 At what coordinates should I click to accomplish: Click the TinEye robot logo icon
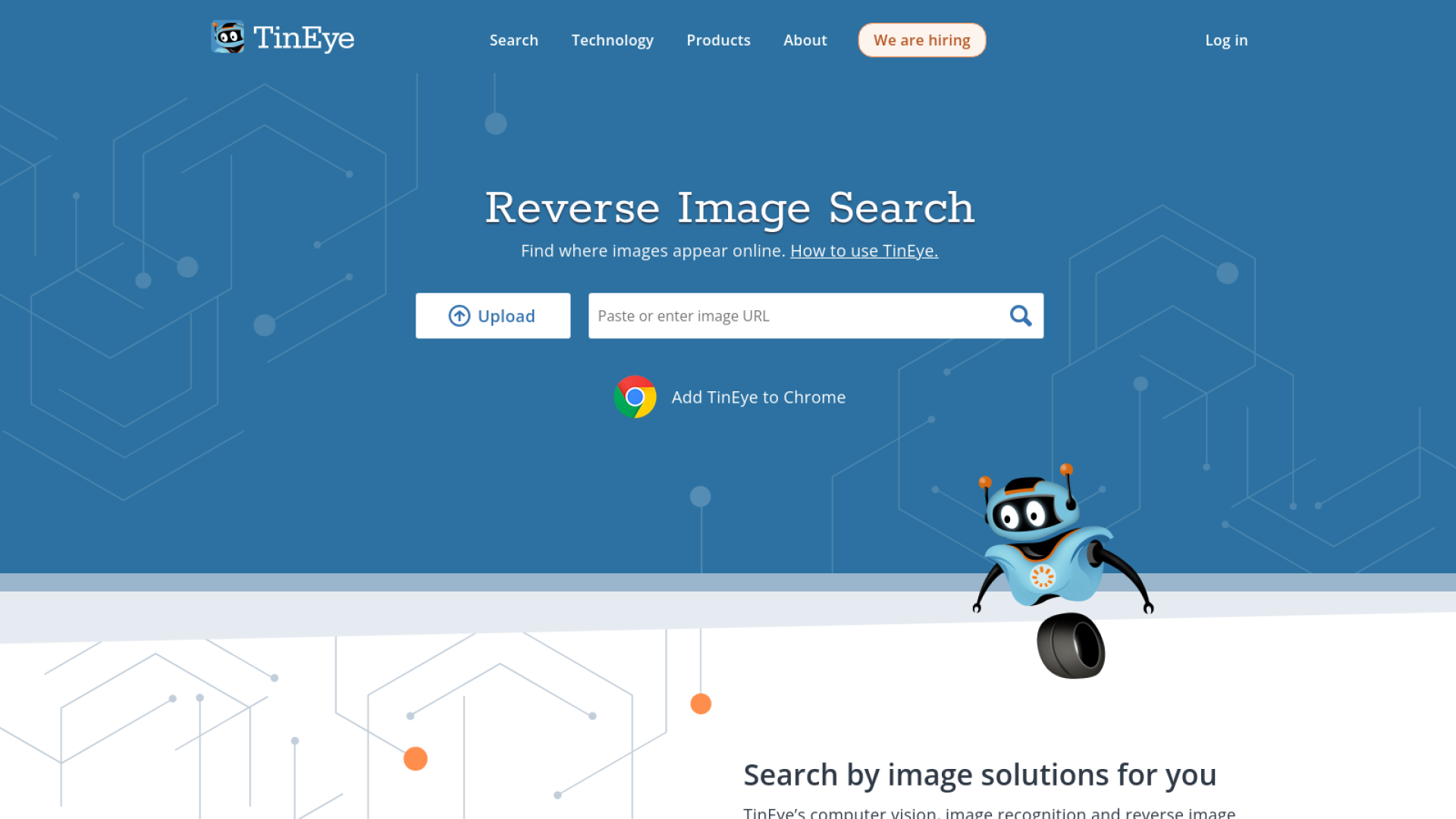click(227, 37)
